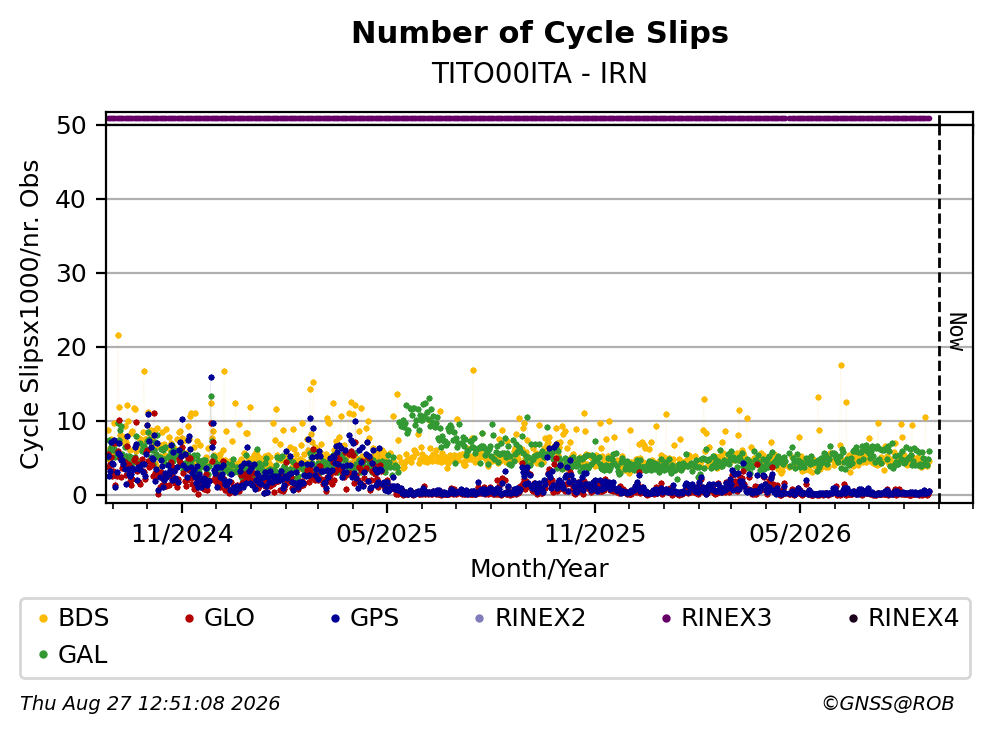Click the RINEX2 legend marker
The width and height of the screenshot is (993, 734).
coord(479,618)
